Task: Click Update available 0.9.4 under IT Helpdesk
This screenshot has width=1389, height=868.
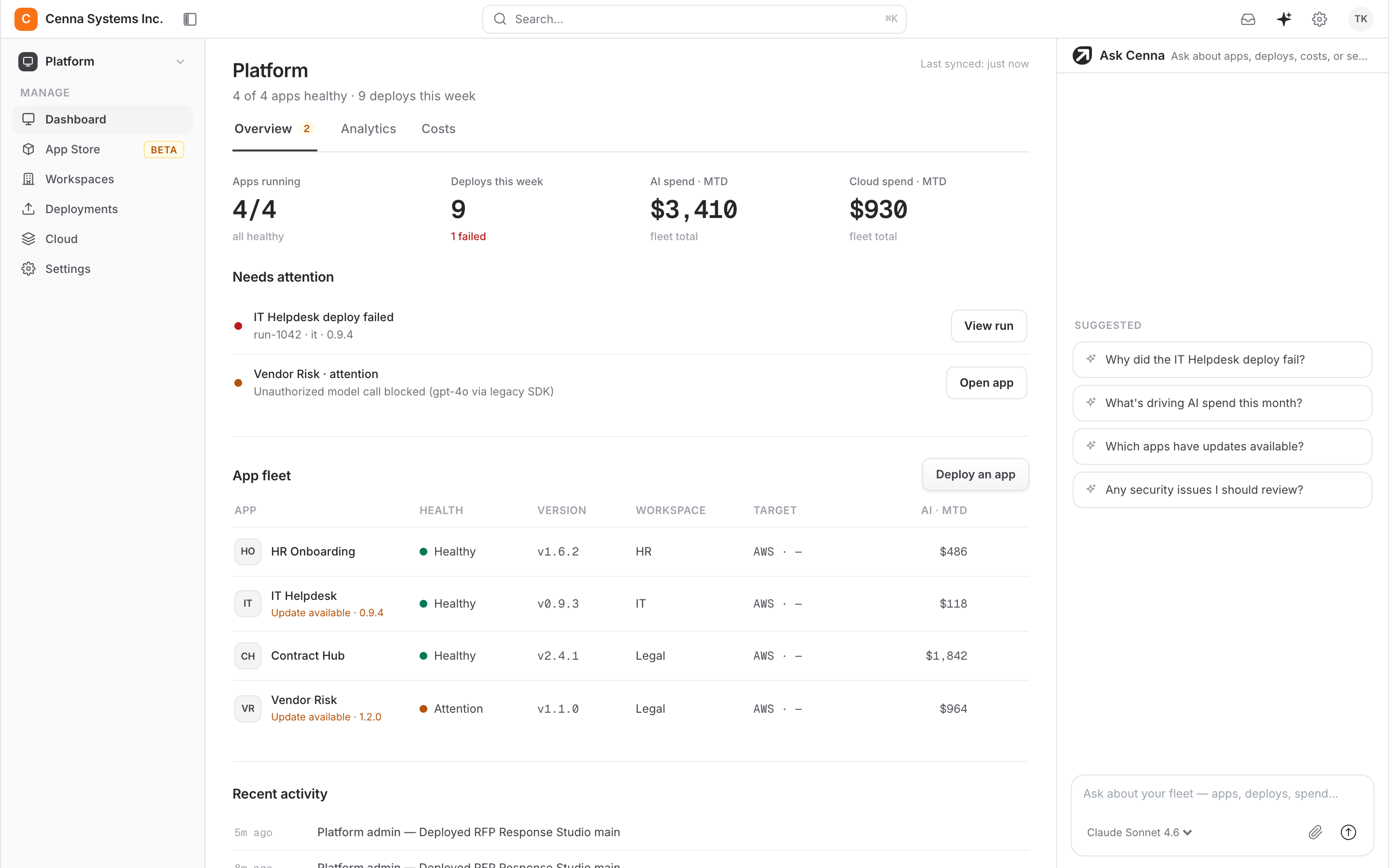Action: click(327, 613)
